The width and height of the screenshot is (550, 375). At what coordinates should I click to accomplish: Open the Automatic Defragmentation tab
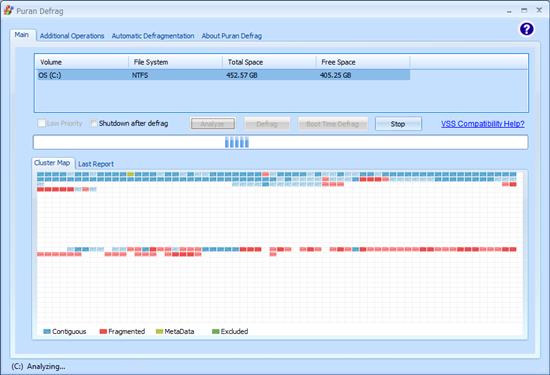[153, 36]
